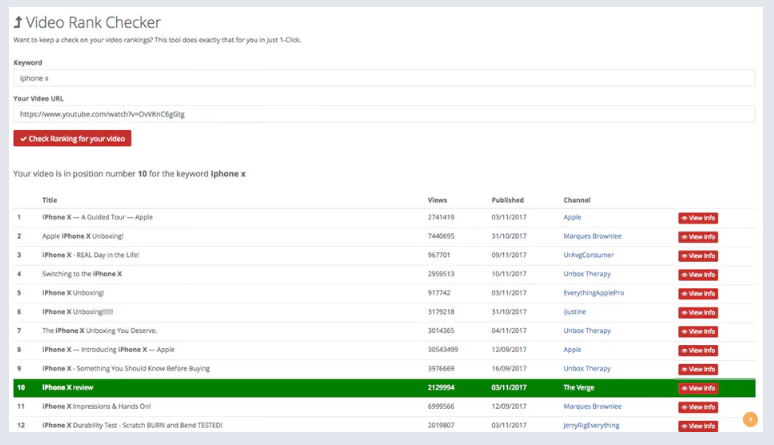The height and width of the screenshot is (445, 774).
Task: Click the Published column header
Action: click(x=507, y=200)
